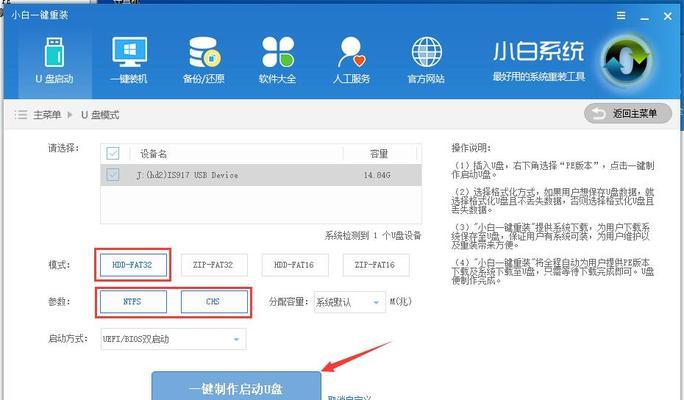Select HDD-FAT32 mode
684x400 pixels.
[133, 265]
